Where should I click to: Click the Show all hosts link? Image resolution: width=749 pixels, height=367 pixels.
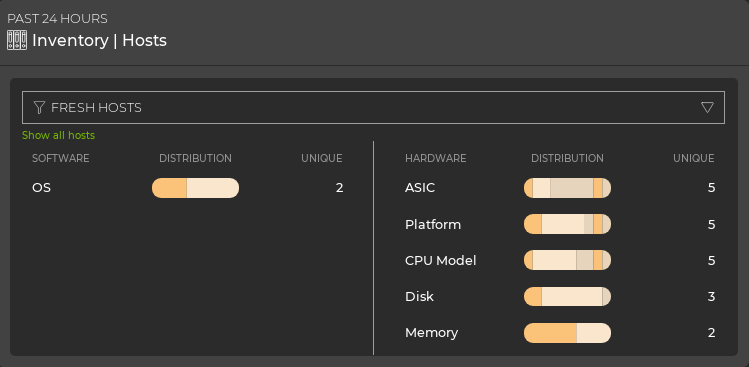click(x=58, y=135)
